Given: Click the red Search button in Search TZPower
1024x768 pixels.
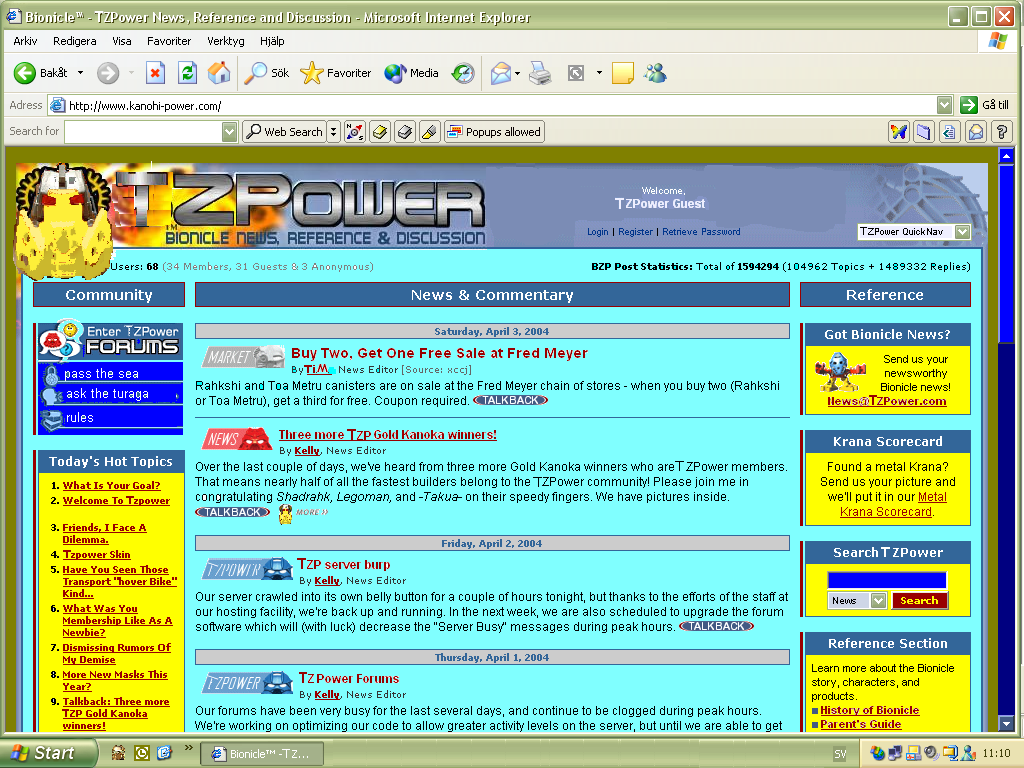Looking at the screenshot, I should point(919,600).
